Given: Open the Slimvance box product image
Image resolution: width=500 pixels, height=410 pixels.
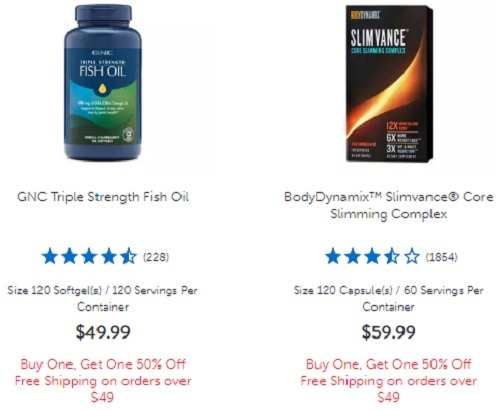Looking at the screenshot, I should click(389, 83).
